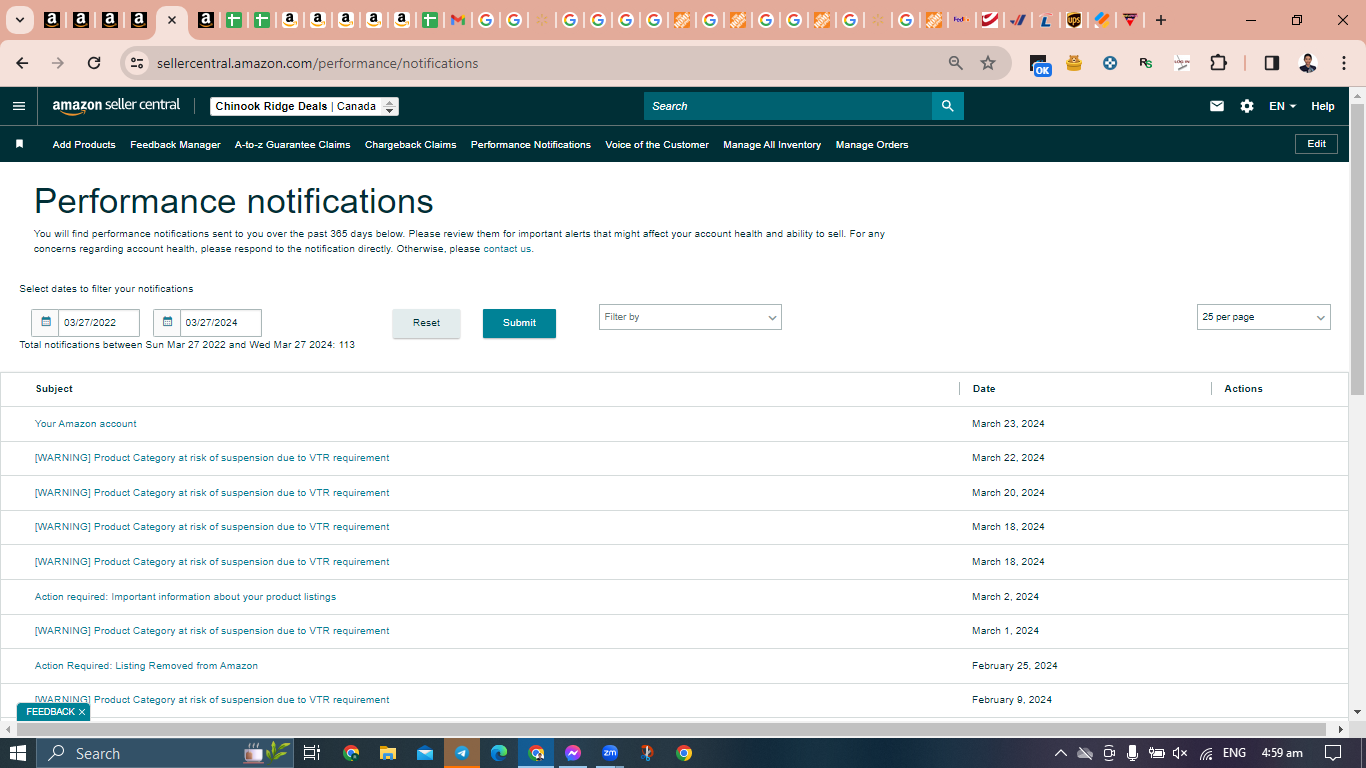Open a new browser tab
This screenshot has width=1366, height=768.
[x=1161, y=20]
